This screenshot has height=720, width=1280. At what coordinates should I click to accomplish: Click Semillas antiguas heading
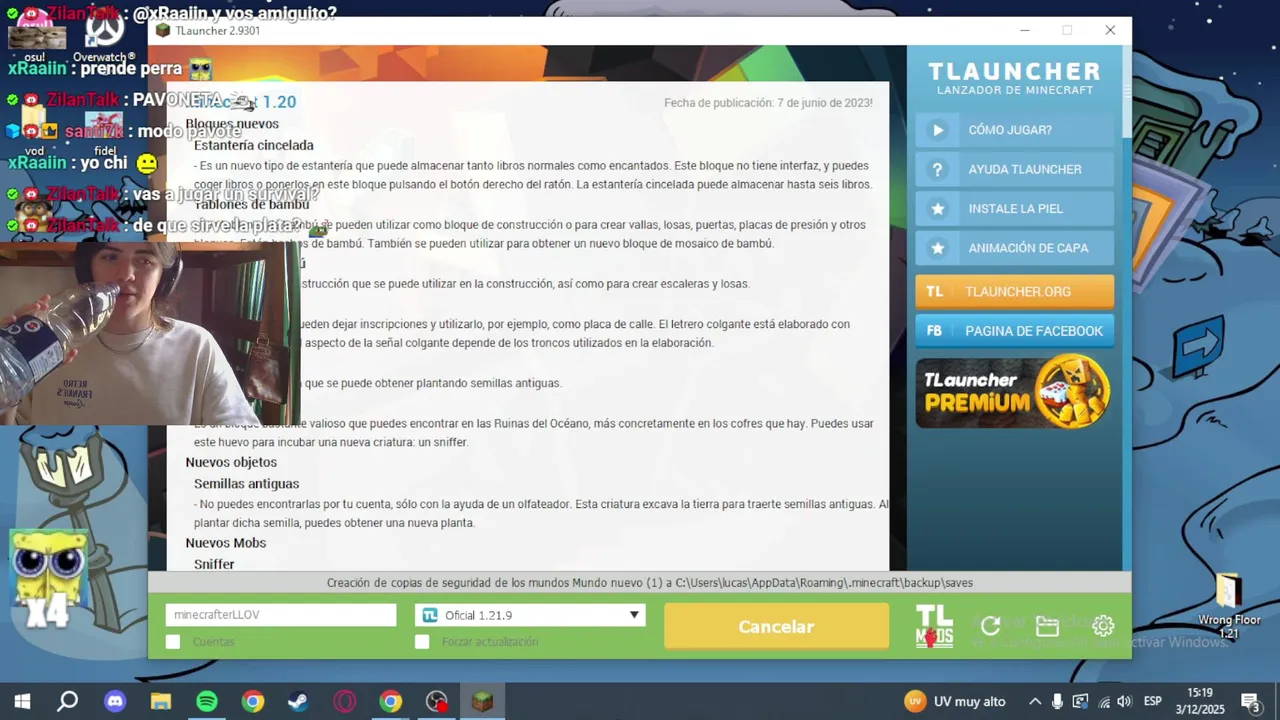pyautogui.click(x=246, y=484)
